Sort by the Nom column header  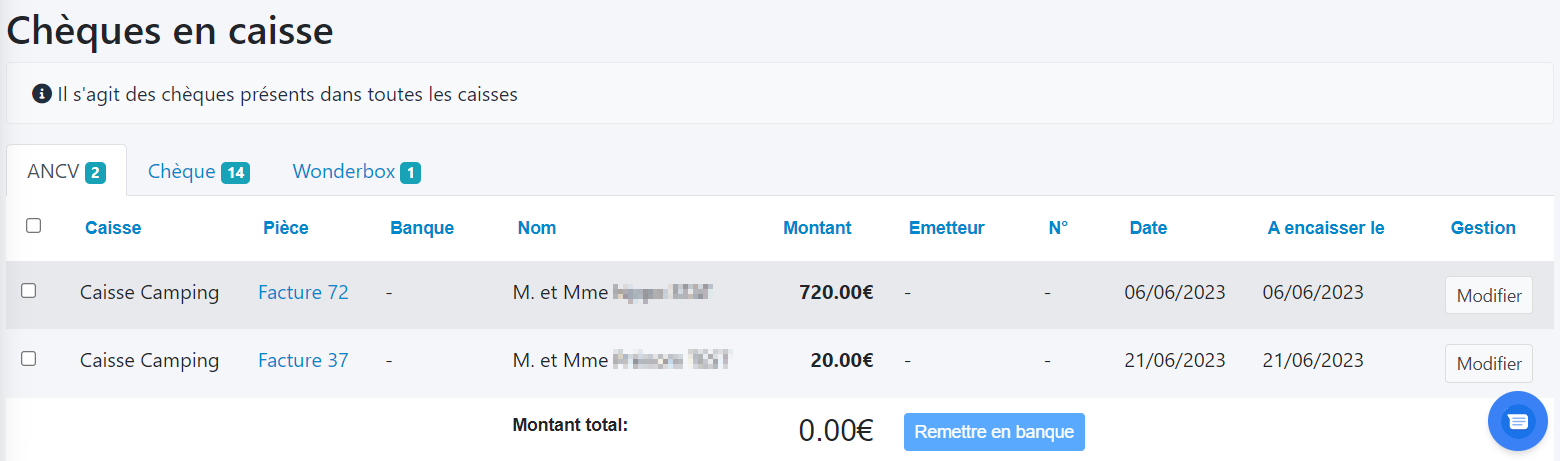pyautogui.click(x=537, y=228)
